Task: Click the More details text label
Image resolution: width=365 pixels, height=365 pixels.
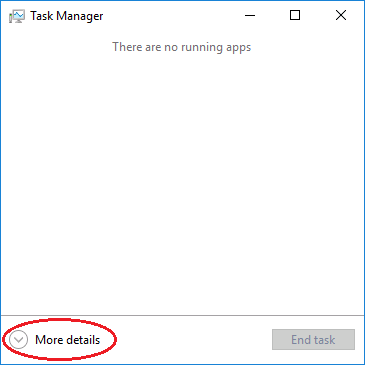Action: click(67, 340)
